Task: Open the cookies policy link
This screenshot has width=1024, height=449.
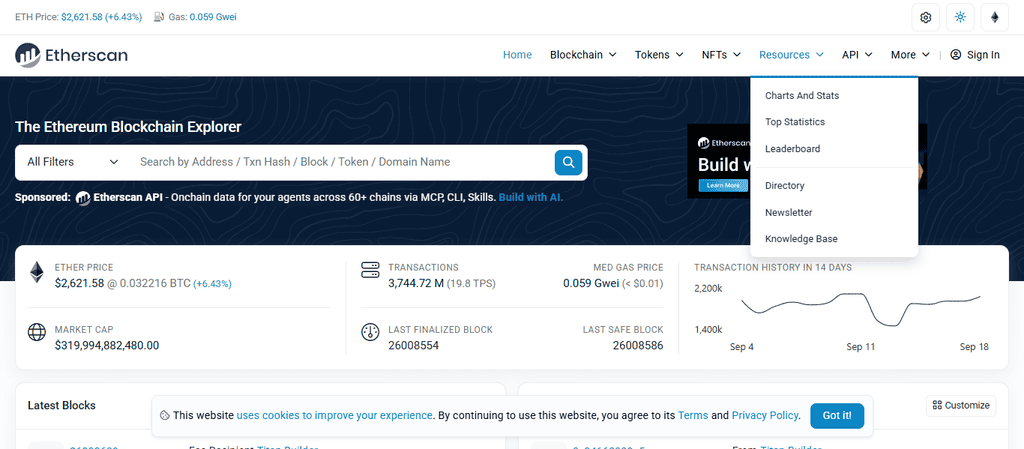Action: tap(334, 416)
